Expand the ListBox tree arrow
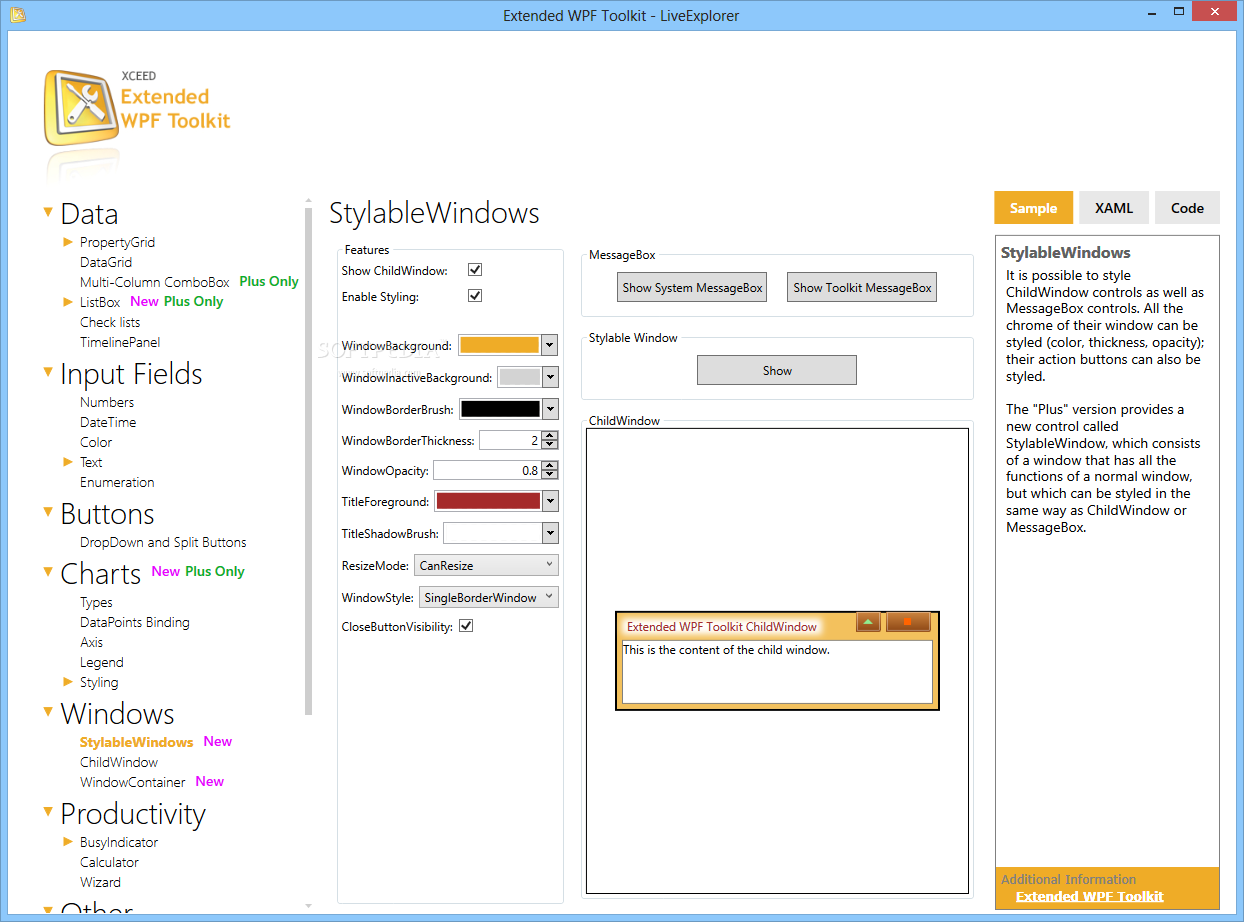The width and height of the screenshot is (1244, 922). click(x=68, y=302)
